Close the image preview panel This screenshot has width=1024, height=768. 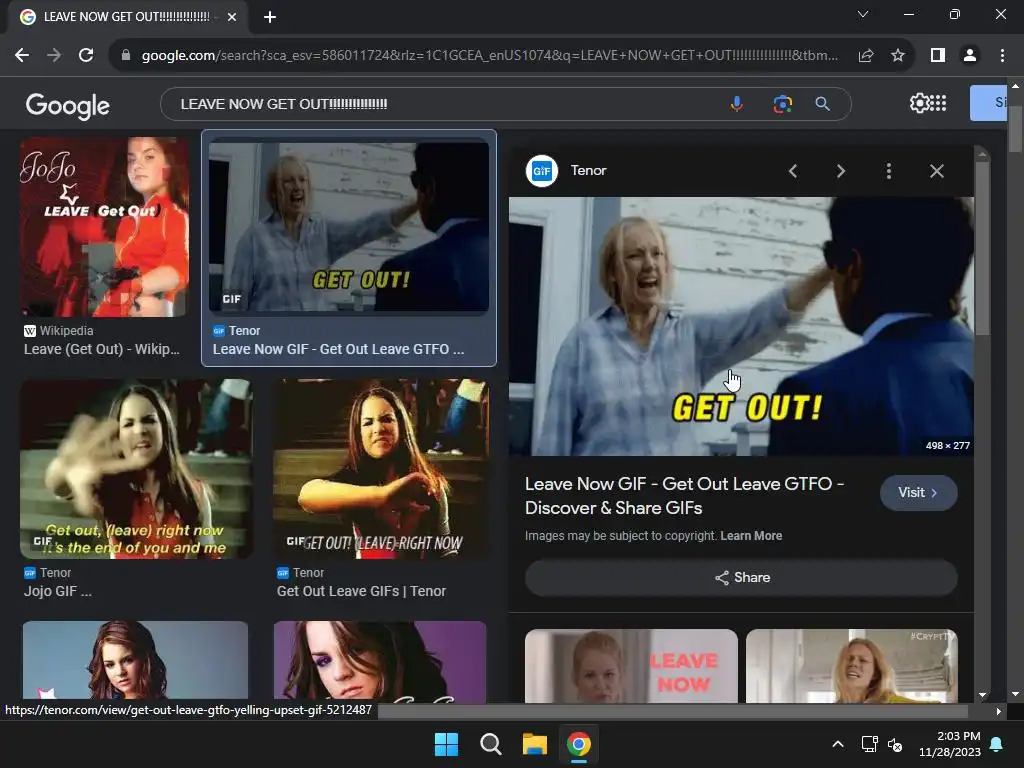[x=936, y=171]
